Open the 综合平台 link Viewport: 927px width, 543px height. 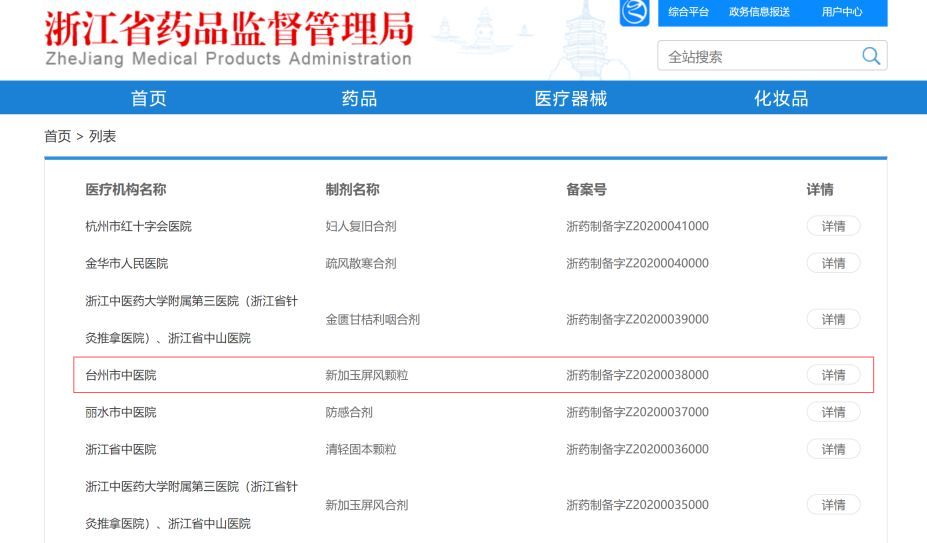(x=688, y=12)
